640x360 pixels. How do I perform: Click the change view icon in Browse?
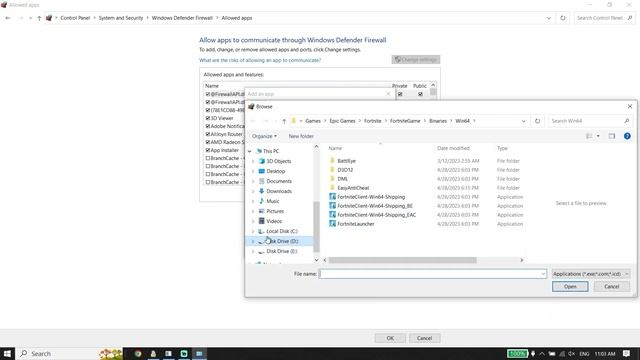pos(589,136)
